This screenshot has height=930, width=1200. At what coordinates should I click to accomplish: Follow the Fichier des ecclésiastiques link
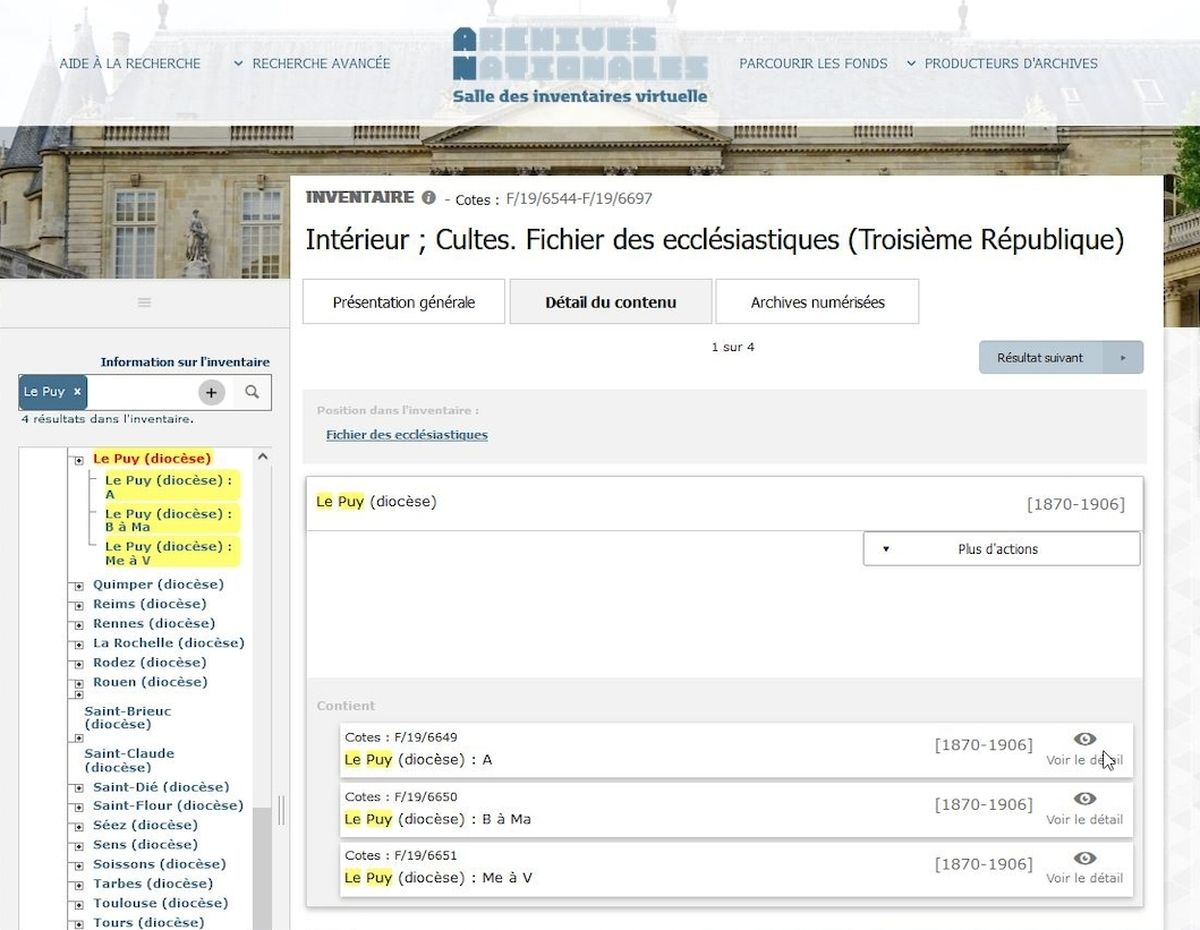point(407,435)
